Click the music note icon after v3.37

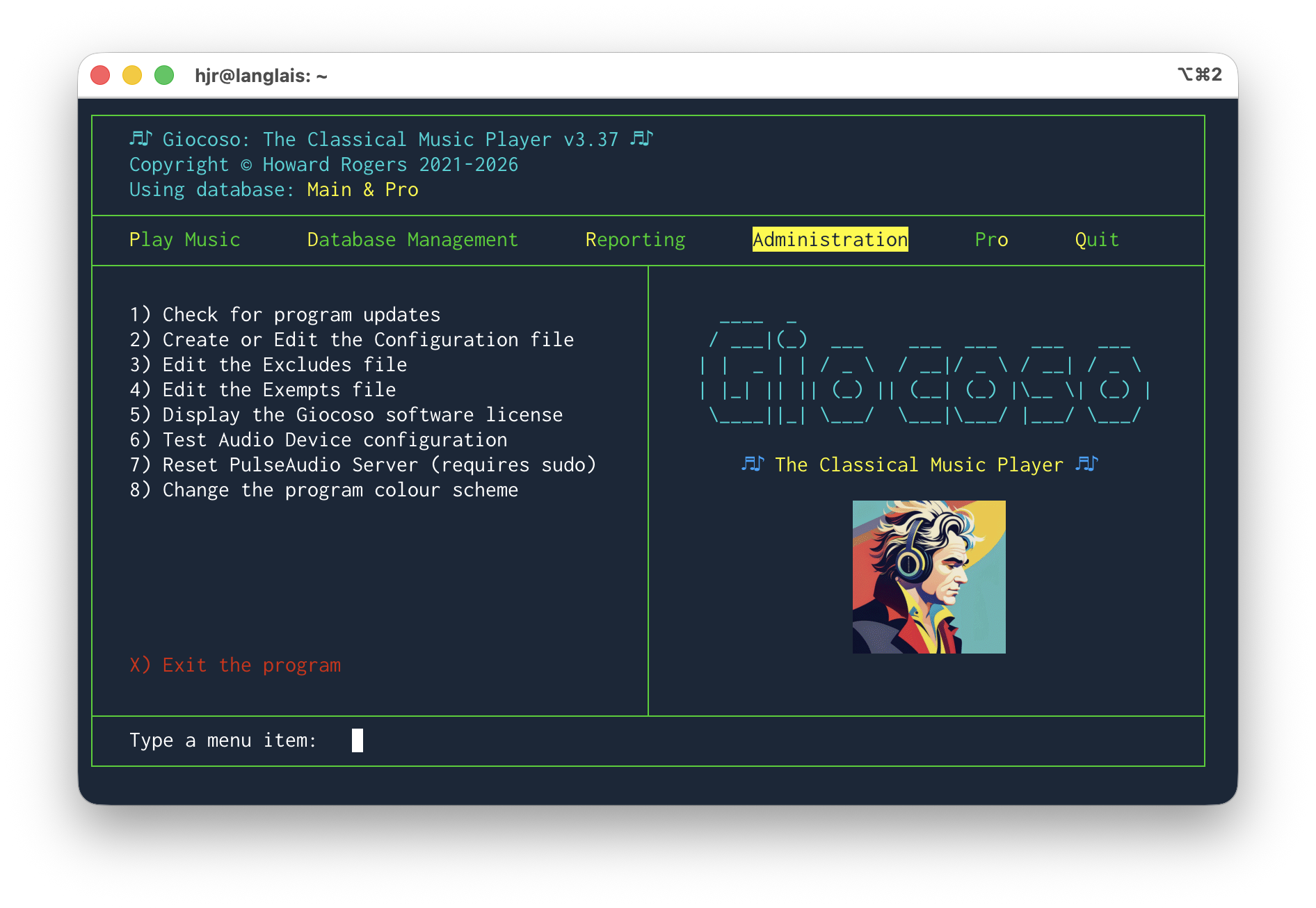641,139
